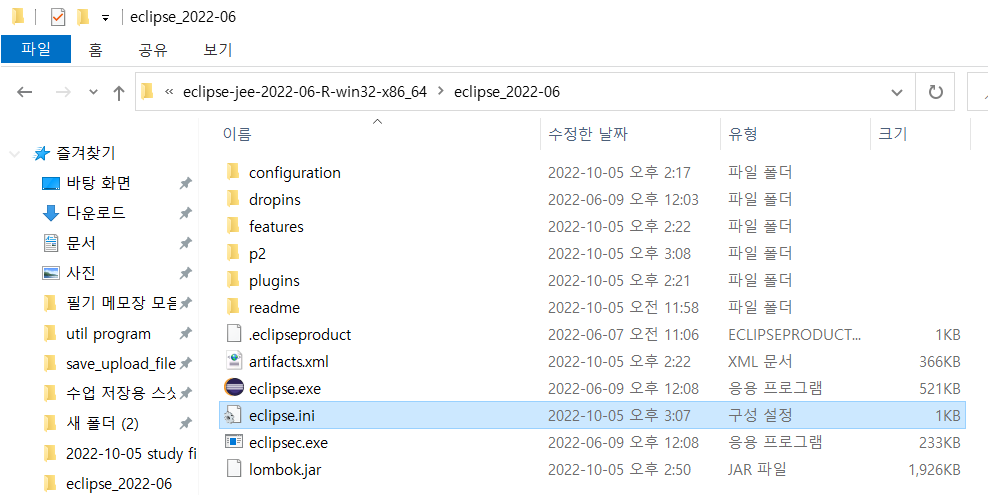Viewport: 988px width, 495px height.
Task: Select util program in the sidebar
Action: pyautogui.click(x=110, y=334)
